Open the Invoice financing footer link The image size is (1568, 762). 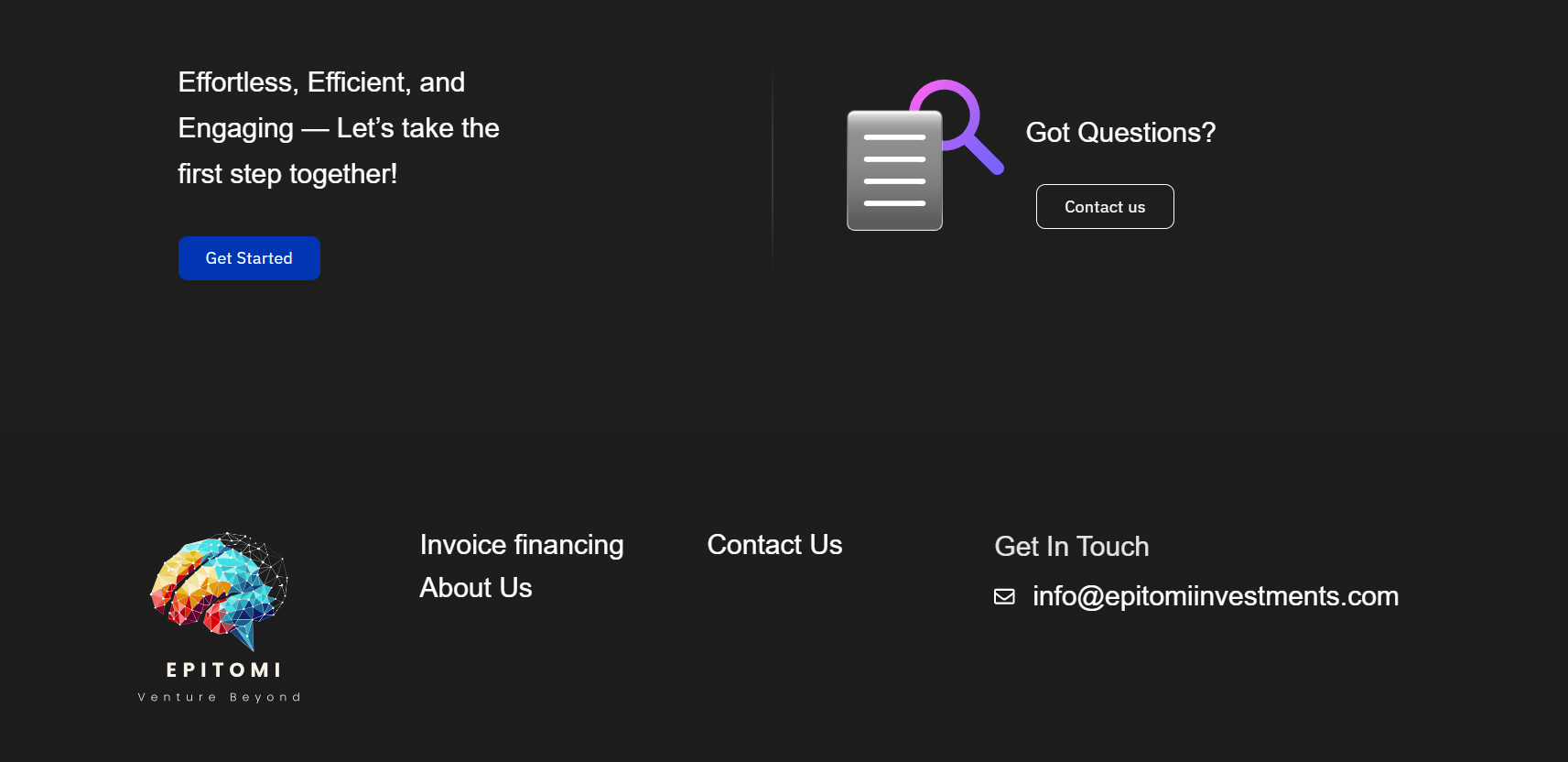point(522,545)
